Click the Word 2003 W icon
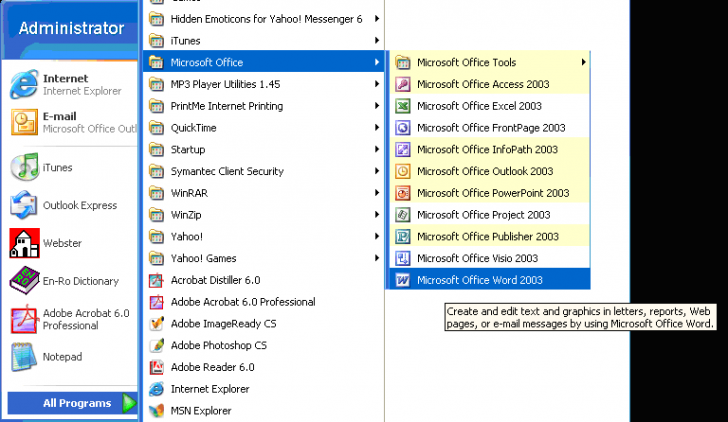 click(x=403, y=280)
